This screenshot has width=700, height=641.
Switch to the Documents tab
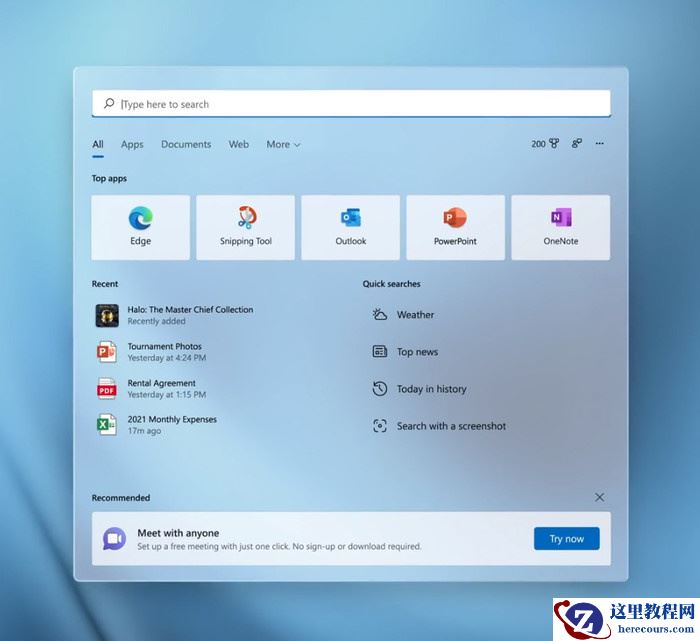(x=186, y=144)
